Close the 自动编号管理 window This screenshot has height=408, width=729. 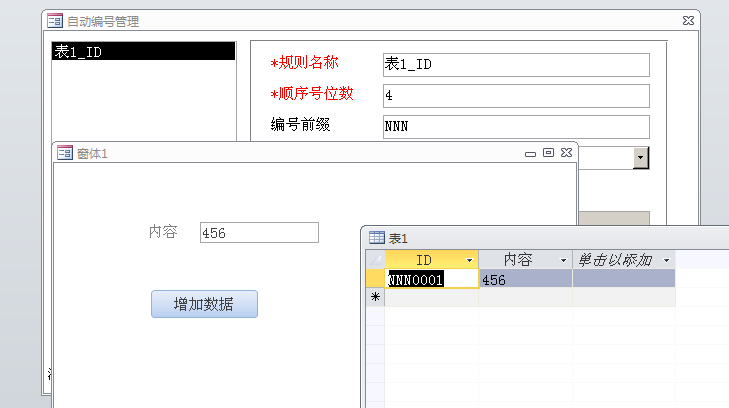coord(689,20)
